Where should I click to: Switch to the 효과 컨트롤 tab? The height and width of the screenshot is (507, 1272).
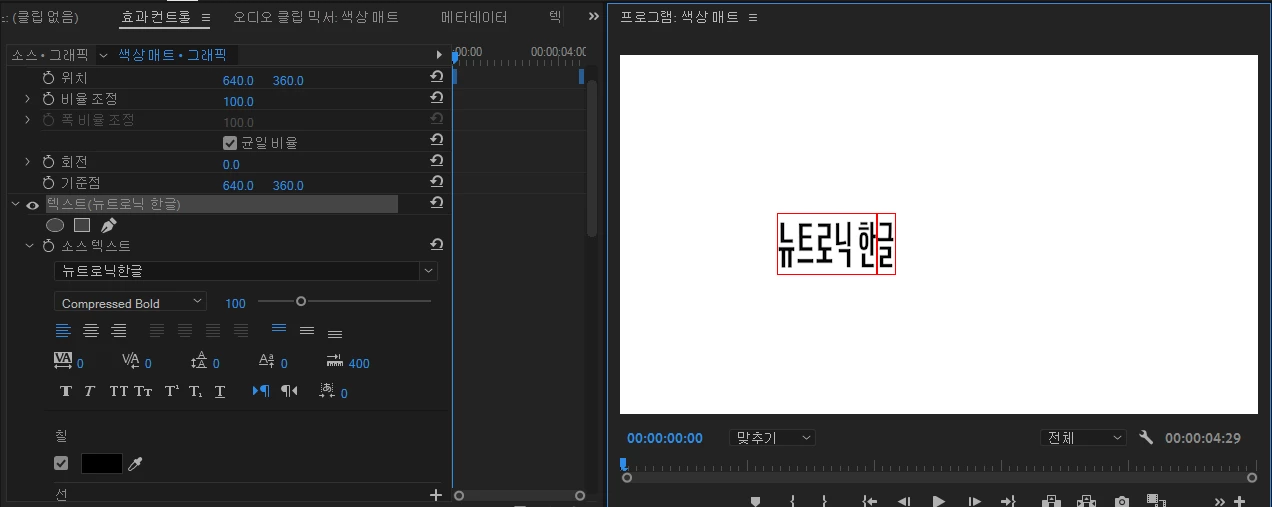pyautogui.click(x=155, y=17)
